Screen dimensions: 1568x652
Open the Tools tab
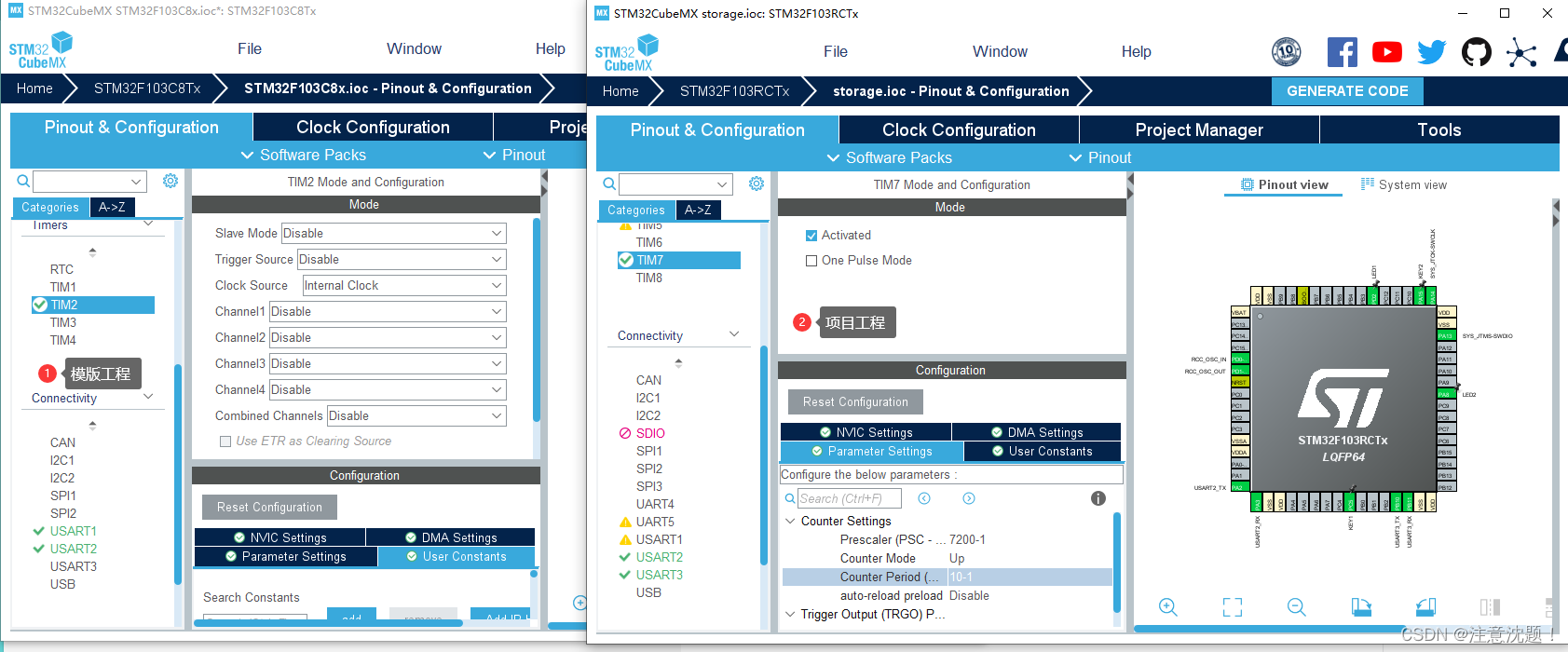point(1439,130)
